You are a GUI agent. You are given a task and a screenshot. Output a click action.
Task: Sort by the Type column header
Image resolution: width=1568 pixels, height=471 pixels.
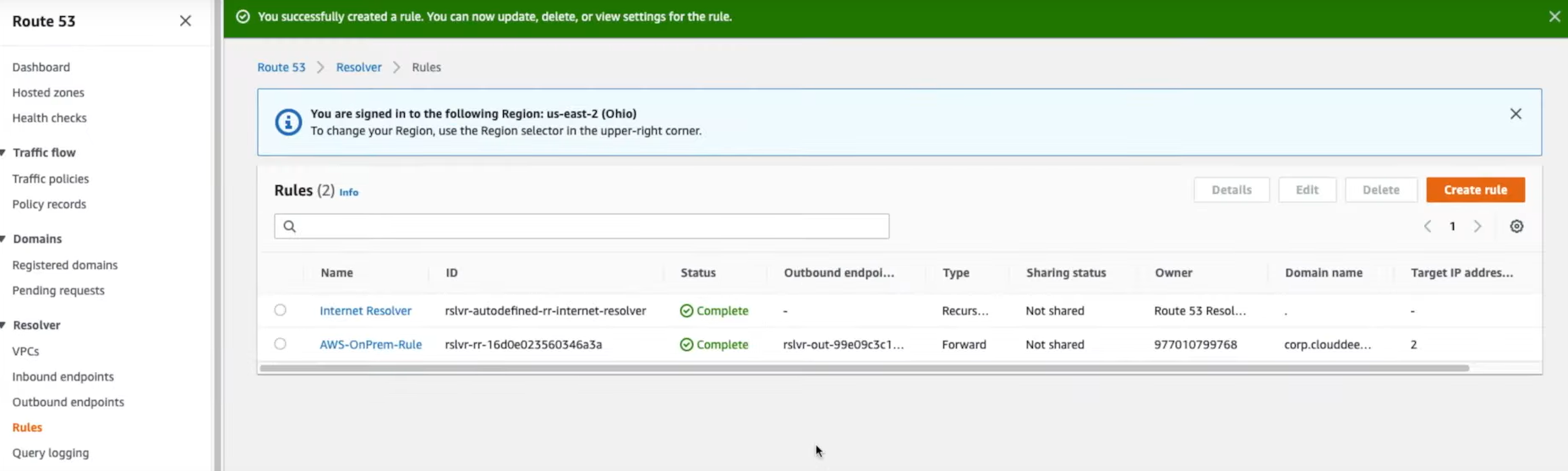(955, 272)
